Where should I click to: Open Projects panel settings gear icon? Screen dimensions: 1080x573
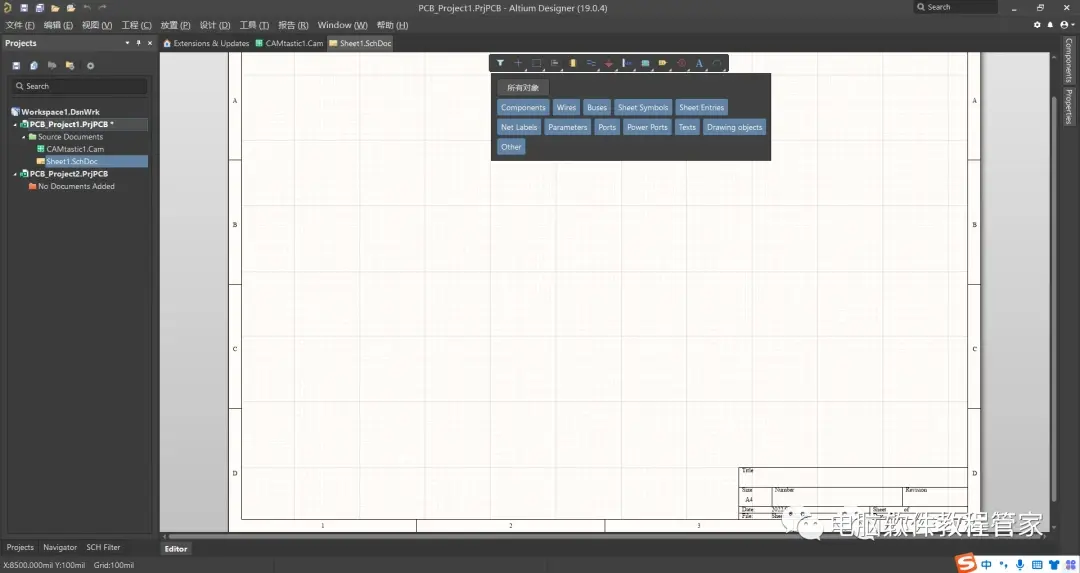tap(90, 65)
